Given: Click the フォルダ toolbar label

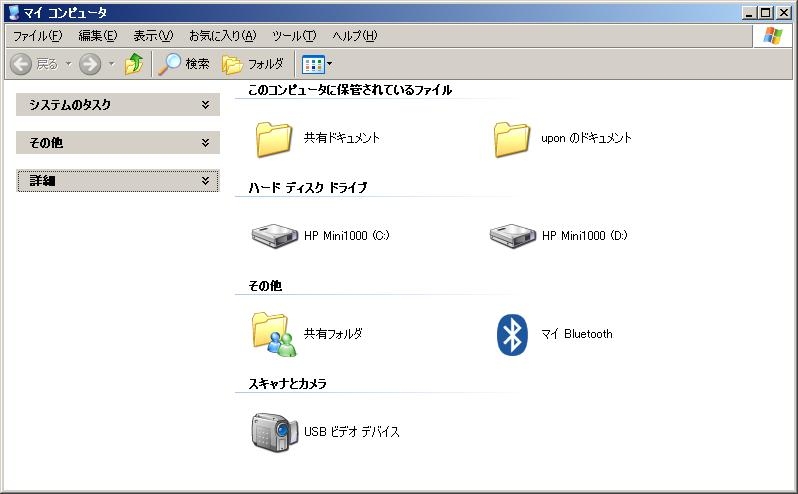Looking at the screenshot, I should [x=265, y=64].
